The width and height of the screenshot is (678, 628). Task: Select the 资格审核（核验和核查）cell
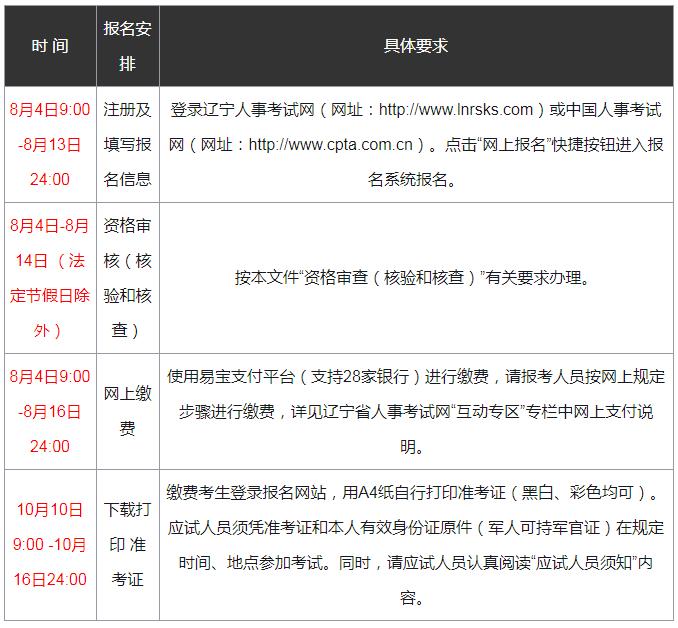[x=127, y=278]
